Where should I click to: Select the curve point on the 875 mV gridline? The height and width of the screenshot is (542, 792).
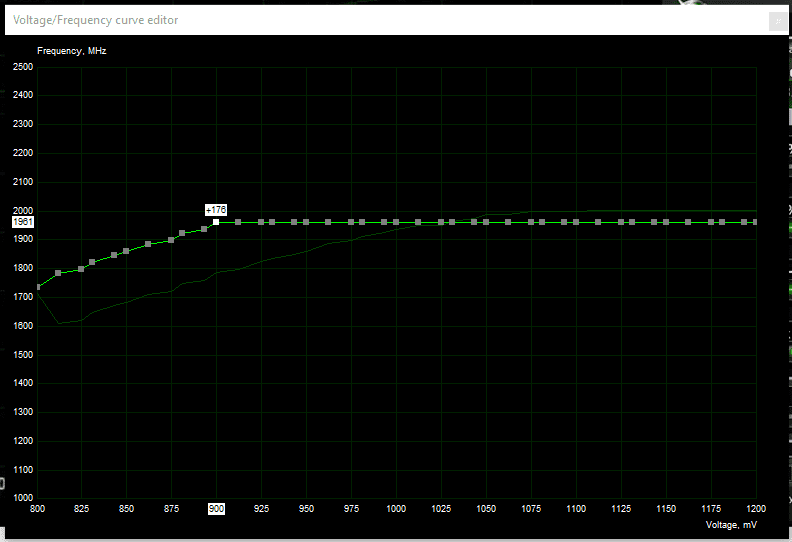pyautogui.click(x=171, y=240)
